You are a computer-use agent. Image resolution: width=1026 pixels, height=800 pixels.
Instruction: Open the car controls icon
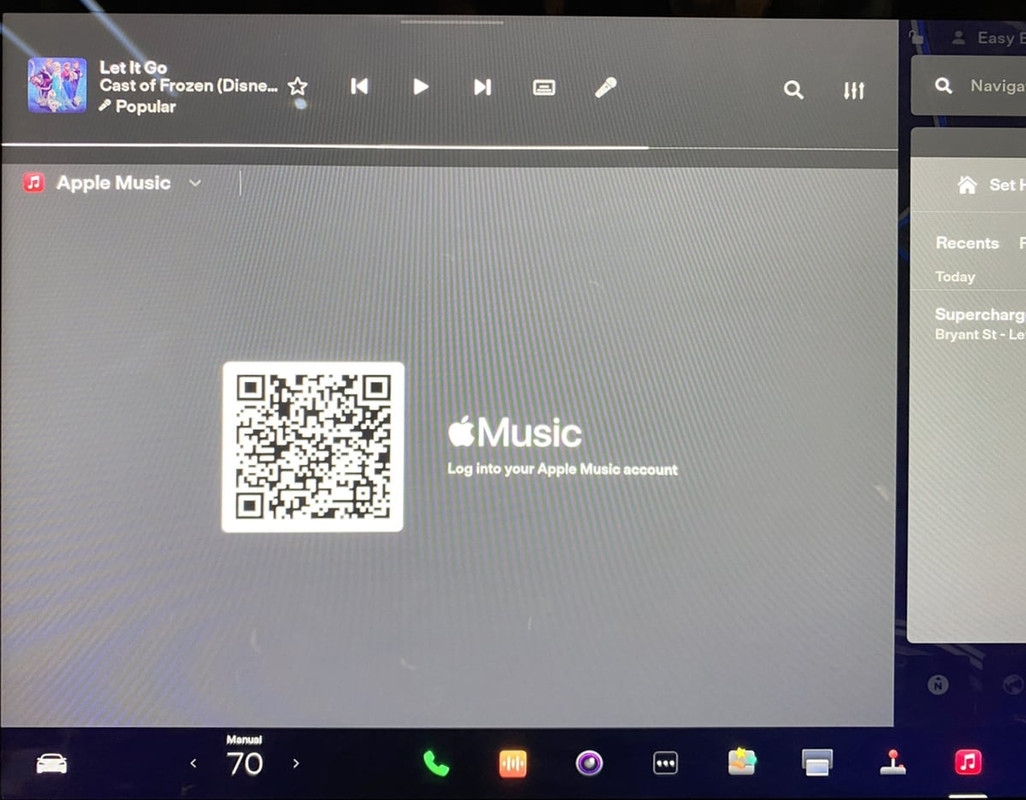click(x=52, y=763)
